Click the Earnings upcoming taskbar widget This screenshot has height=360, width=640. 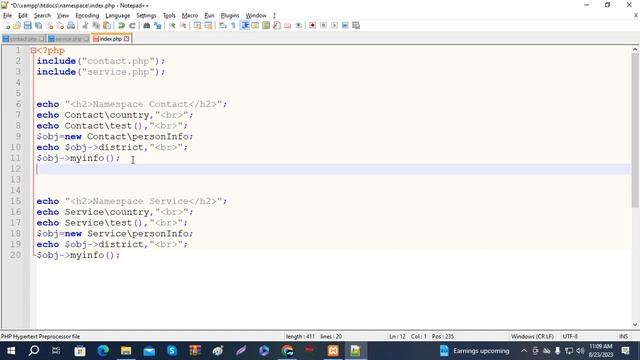point(474,351)
